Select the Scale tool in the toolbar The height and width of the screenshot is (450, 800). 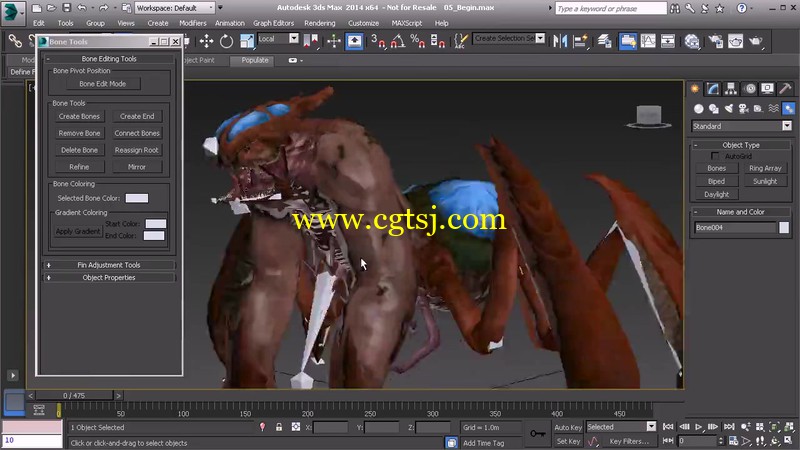click(247, 41)
